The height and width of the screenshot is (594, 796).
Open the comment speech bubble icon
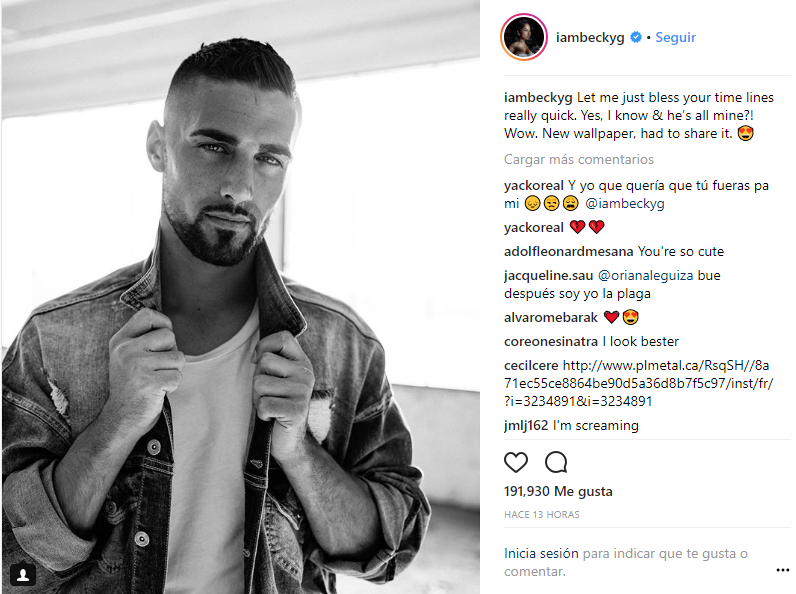[556, 462]
